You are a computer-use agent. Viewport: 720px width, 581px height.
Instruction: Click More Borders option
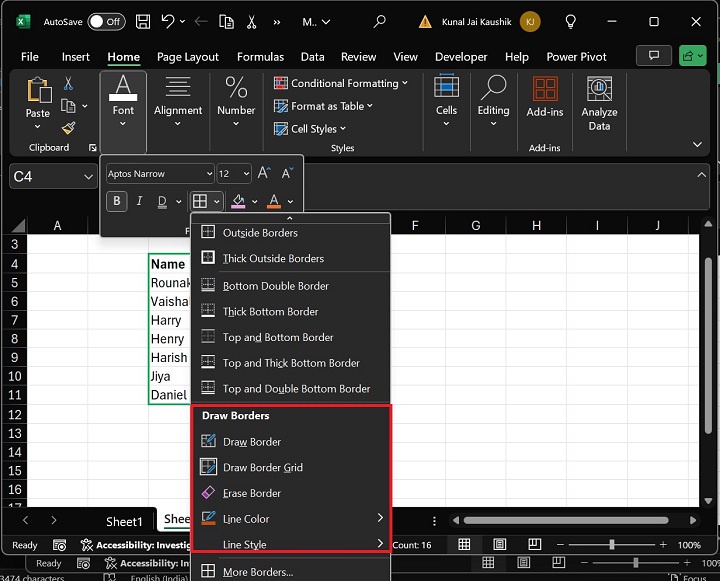click(x=258, y=572)
